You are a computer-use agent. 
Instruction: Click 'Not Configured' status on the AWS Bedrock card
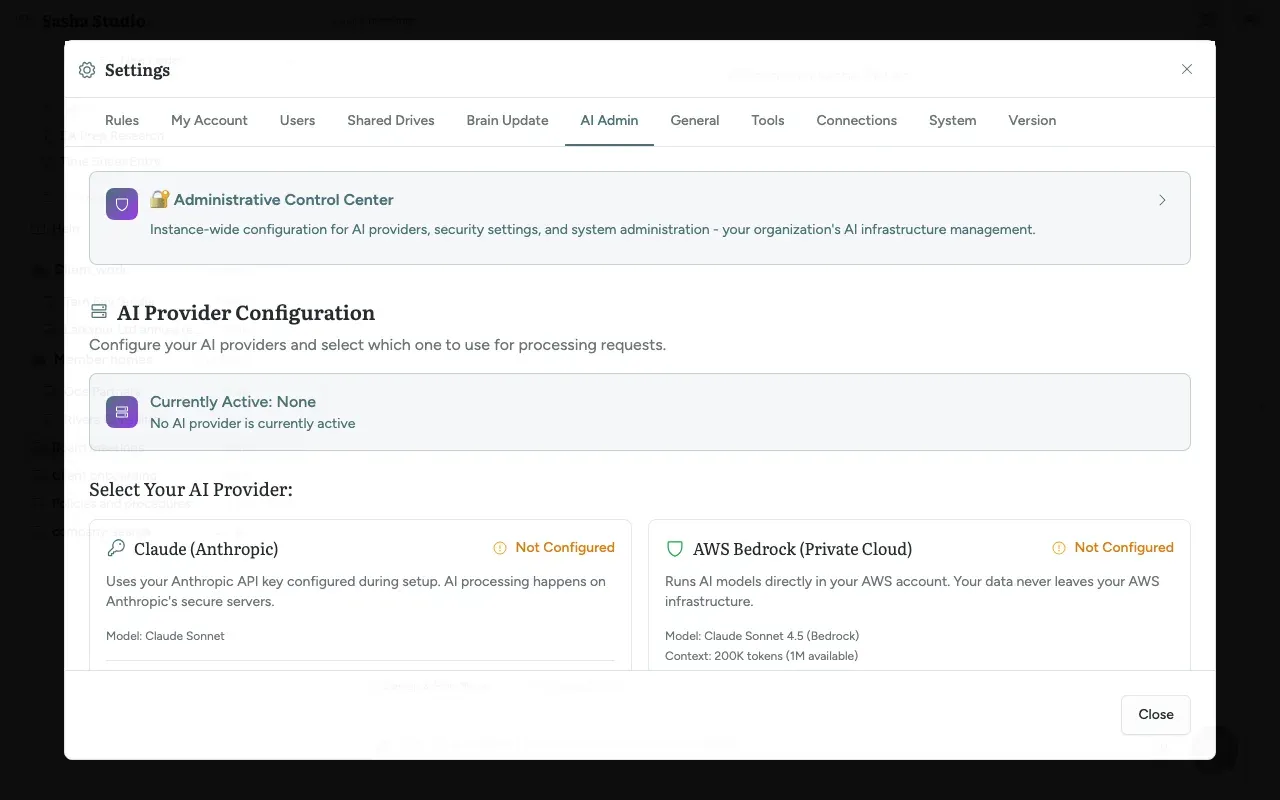[x=1124, y=548]
